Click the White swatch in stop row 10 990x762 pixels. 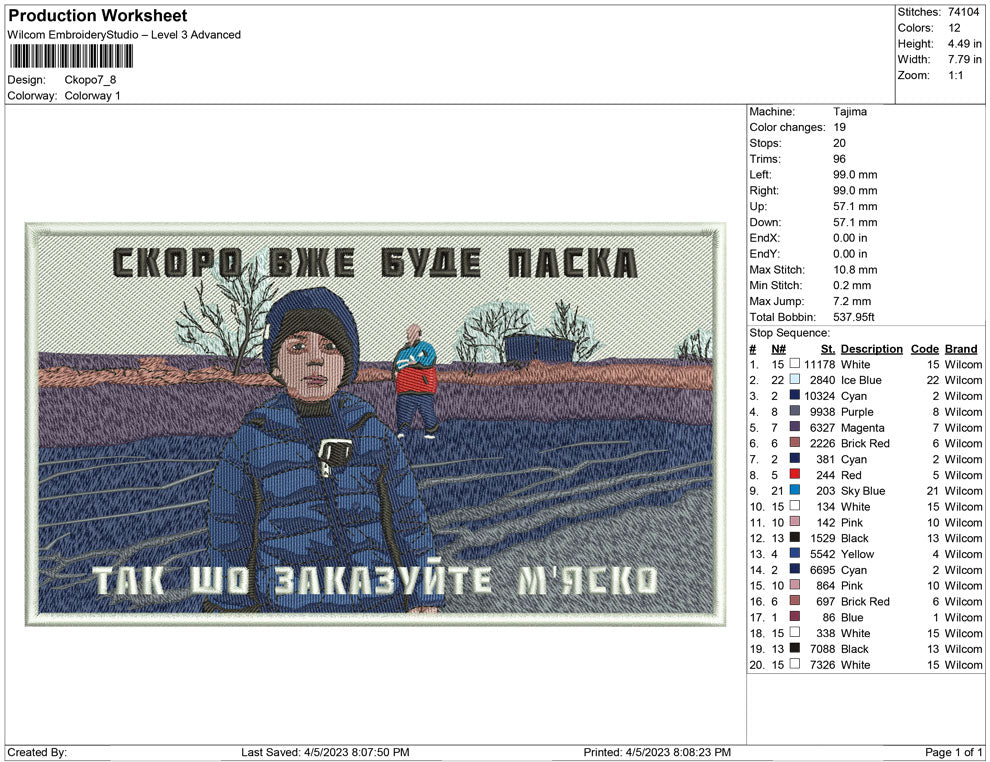pos(795,506)
